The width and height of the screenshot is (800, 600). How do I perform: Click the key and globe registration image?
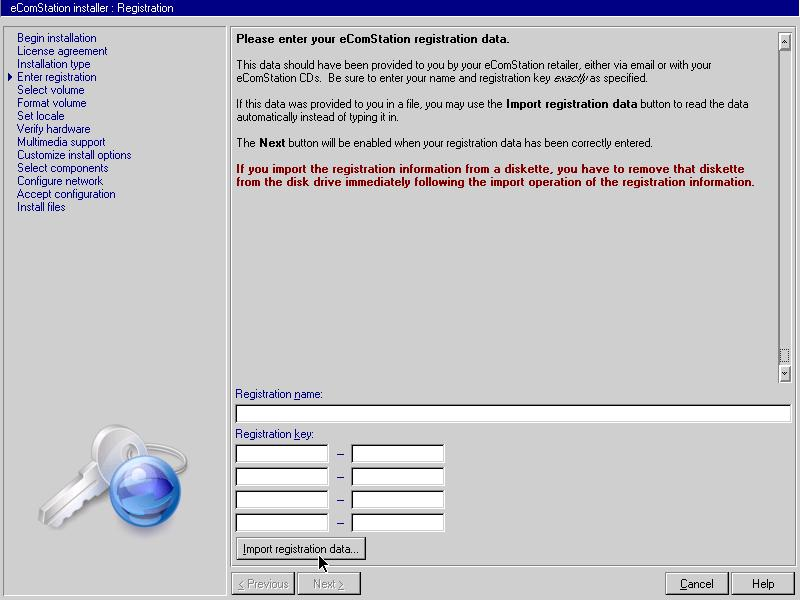(x=113, y=479)
